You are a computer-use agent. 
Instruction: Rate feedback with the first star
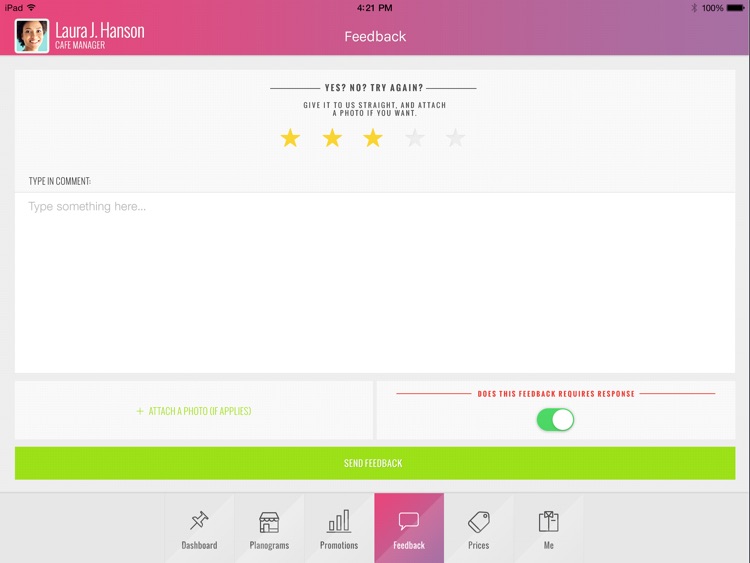coord(290,138)
